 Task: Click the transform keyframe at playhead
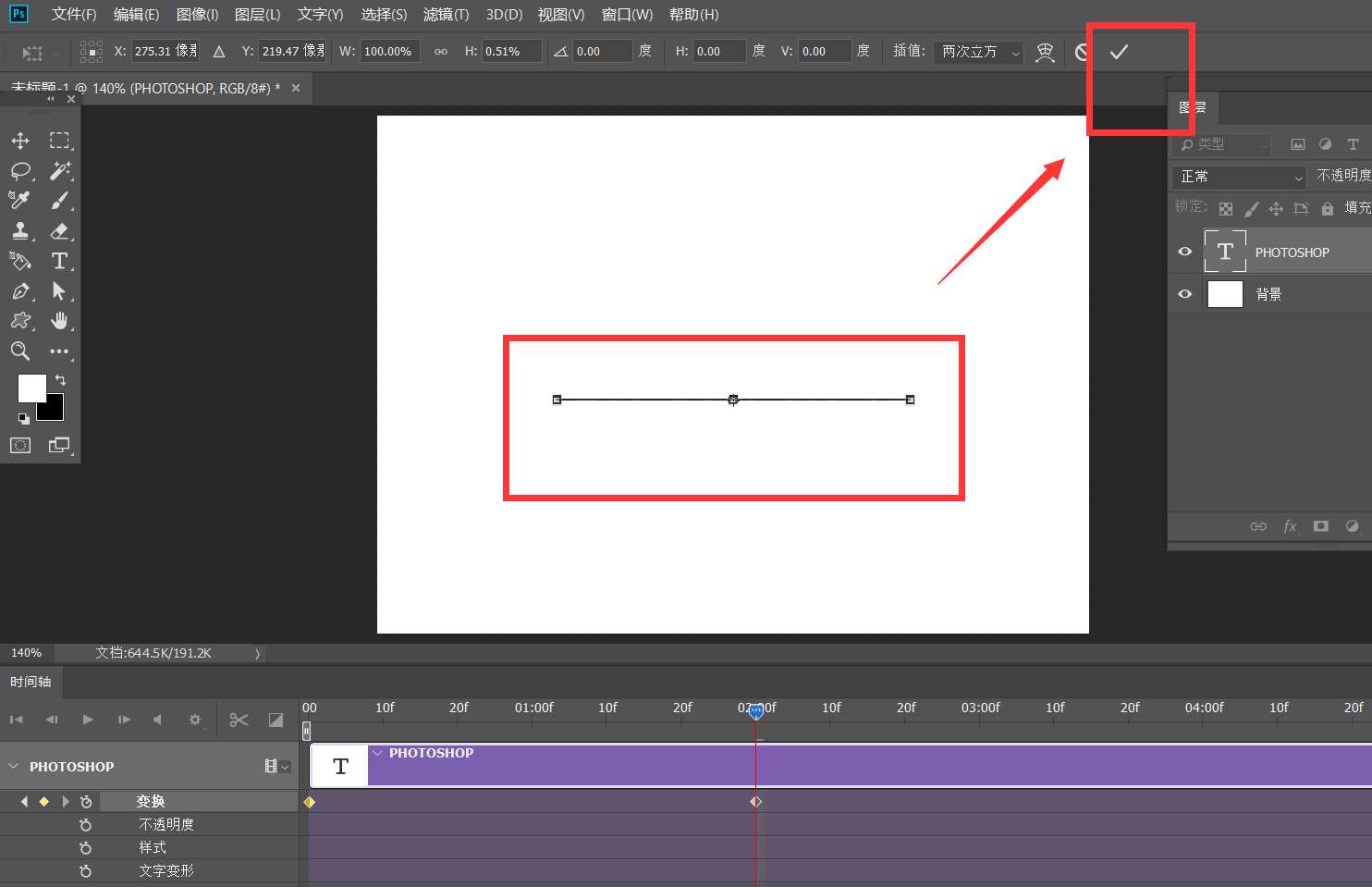[x=756, y=802]
